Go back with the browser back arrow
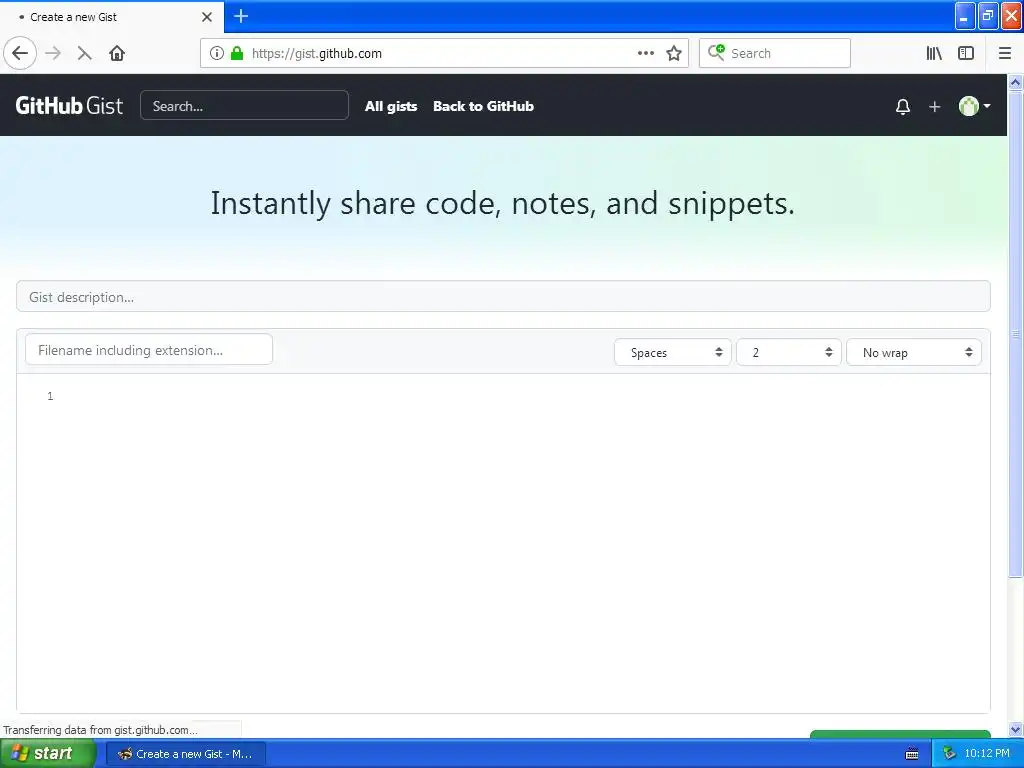 click(x=20, y=54)
